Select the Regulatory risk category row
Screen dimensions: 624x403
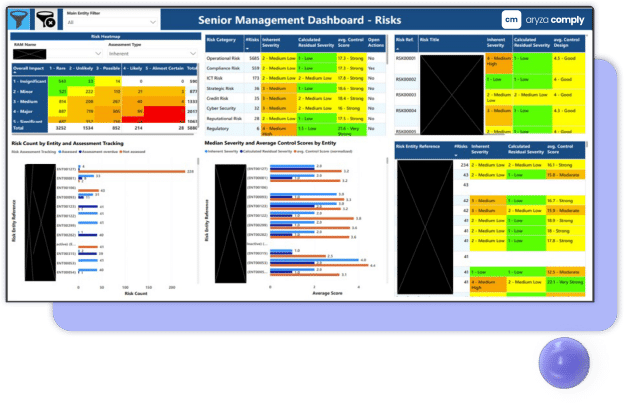pyautogui.click(x=295, y=129)
